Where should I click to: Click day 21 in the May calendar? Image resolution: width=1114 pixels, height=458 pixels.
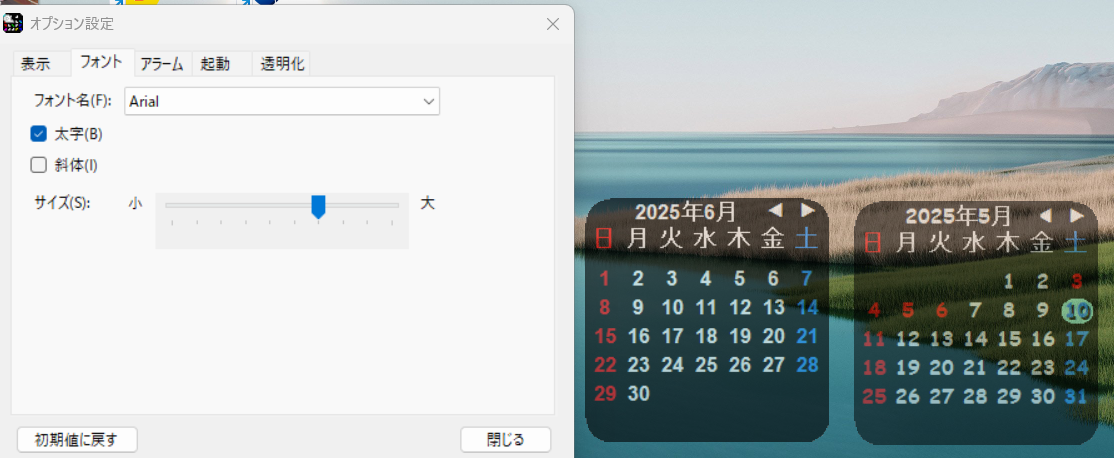(975, 368)
